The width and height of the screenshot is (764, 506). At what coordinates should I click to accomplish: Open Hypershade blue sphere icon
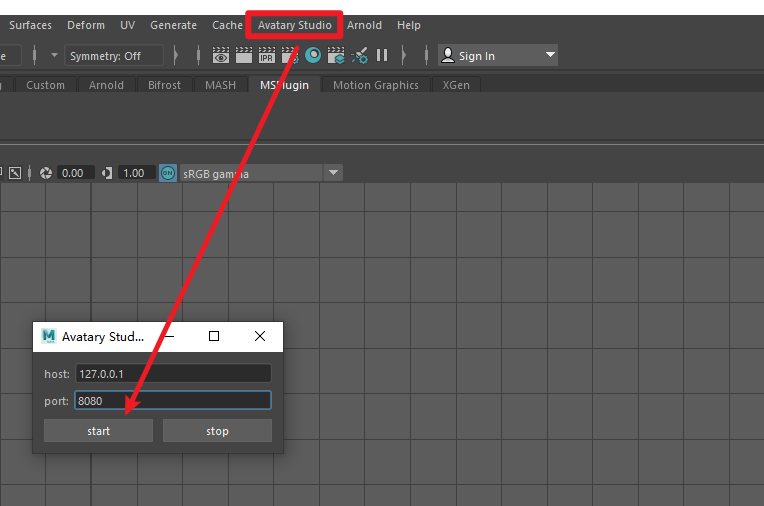[x=313, y=55]
